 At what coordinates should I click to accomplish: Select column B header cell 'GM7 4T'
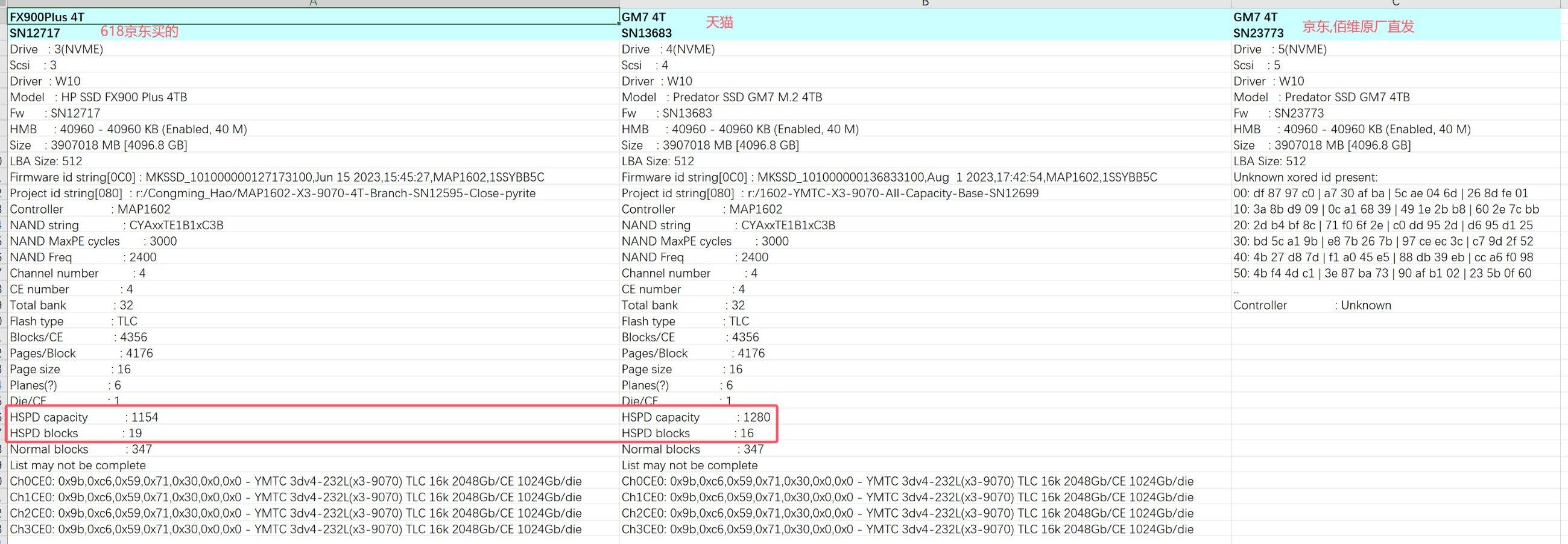925,16
